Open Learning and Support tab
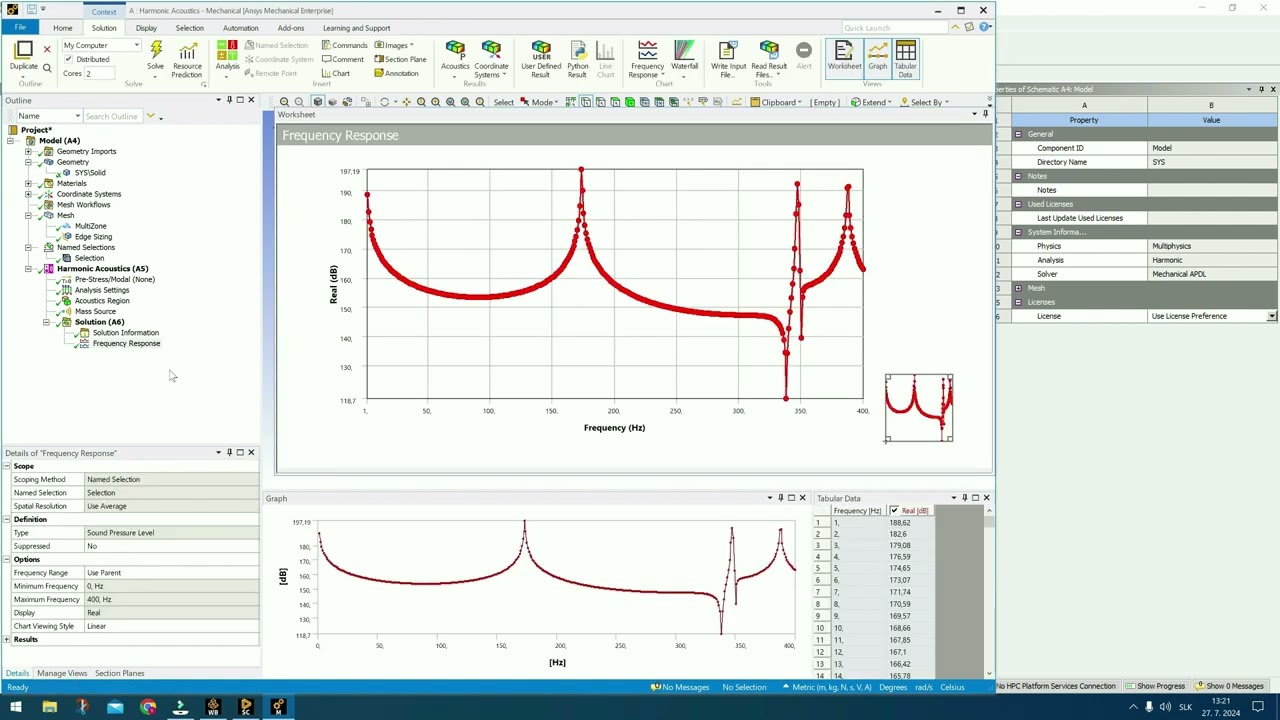Image resolution: width=1280 pixels, height=720 pixels. (x=356, y=28)
